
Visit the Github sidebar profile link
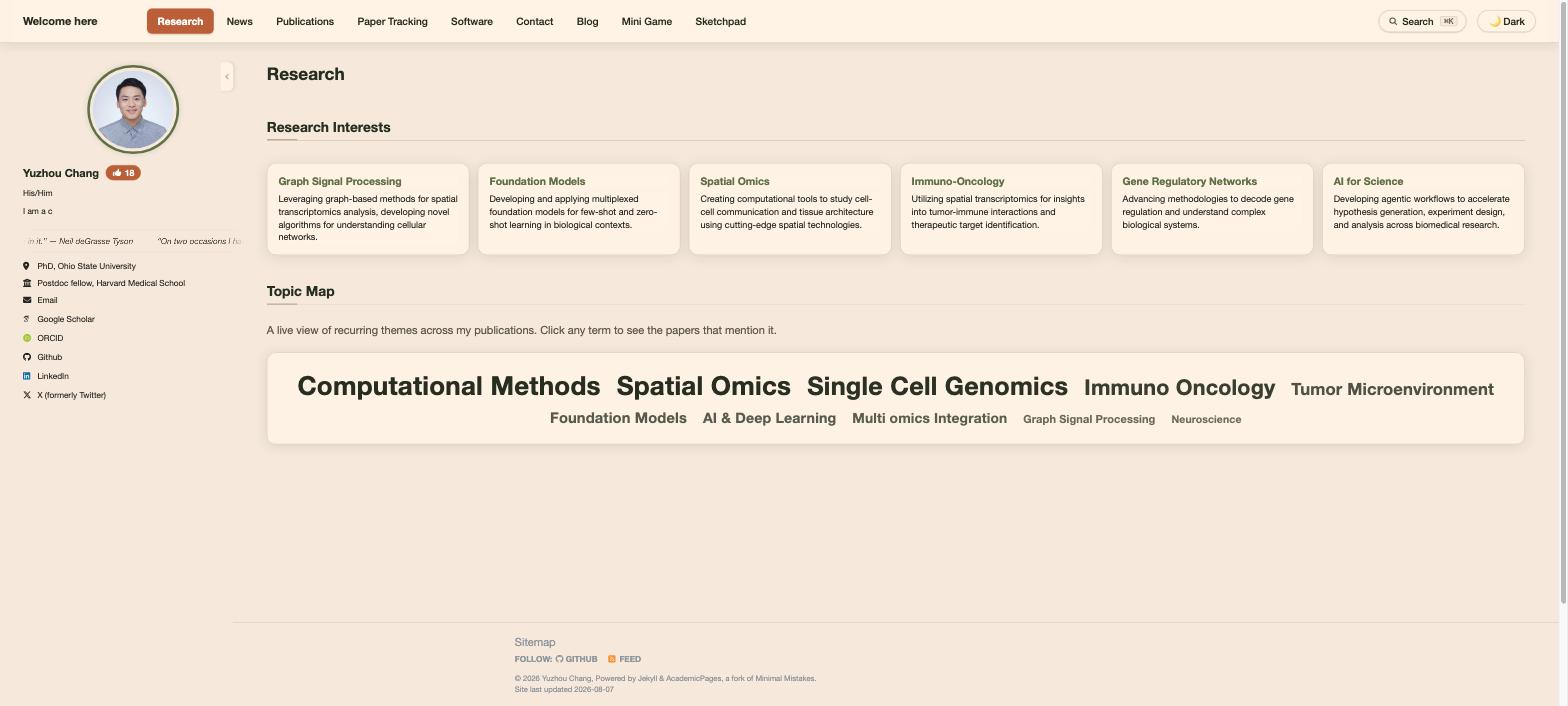(43, 357)
